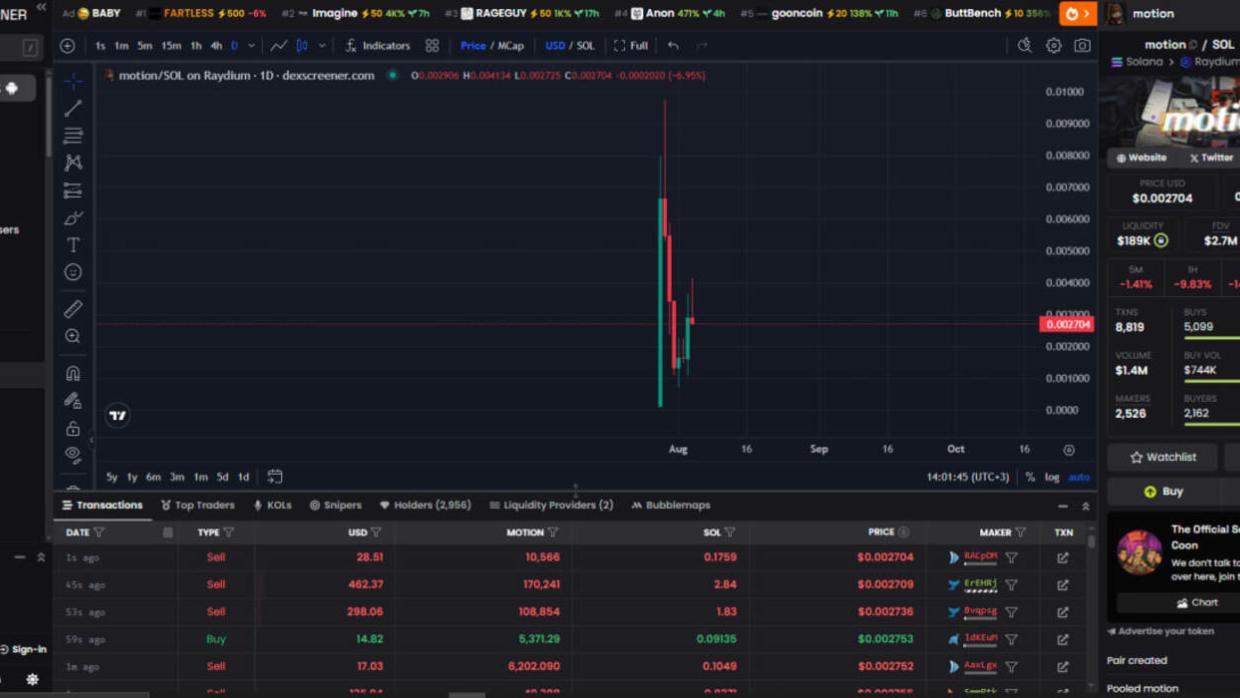Open chart settings gear
The height and width of the screenshot is (698, 1240).
point(1054,46)
